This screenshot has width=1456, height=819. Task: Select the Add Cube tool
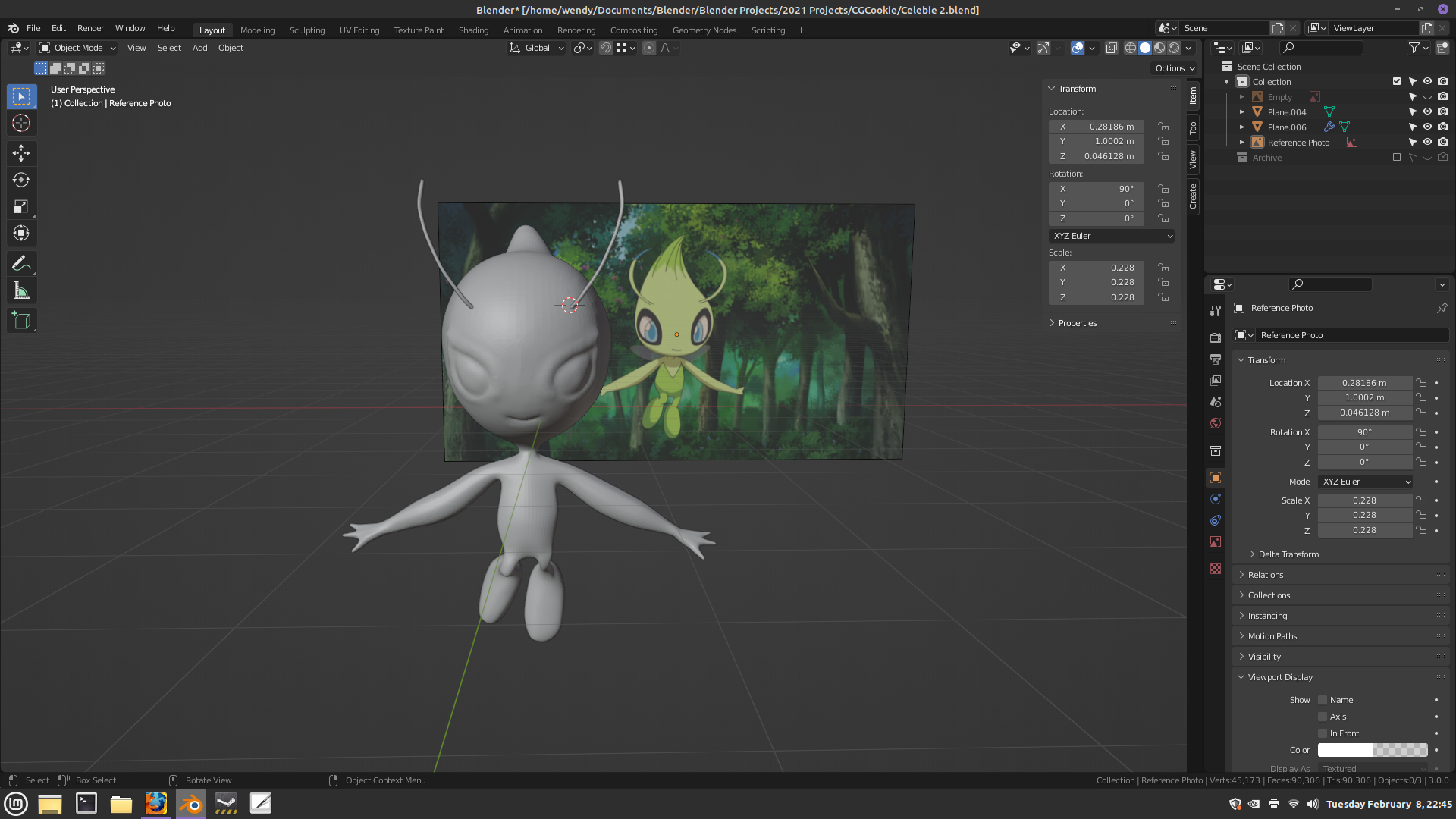point(21,320)
